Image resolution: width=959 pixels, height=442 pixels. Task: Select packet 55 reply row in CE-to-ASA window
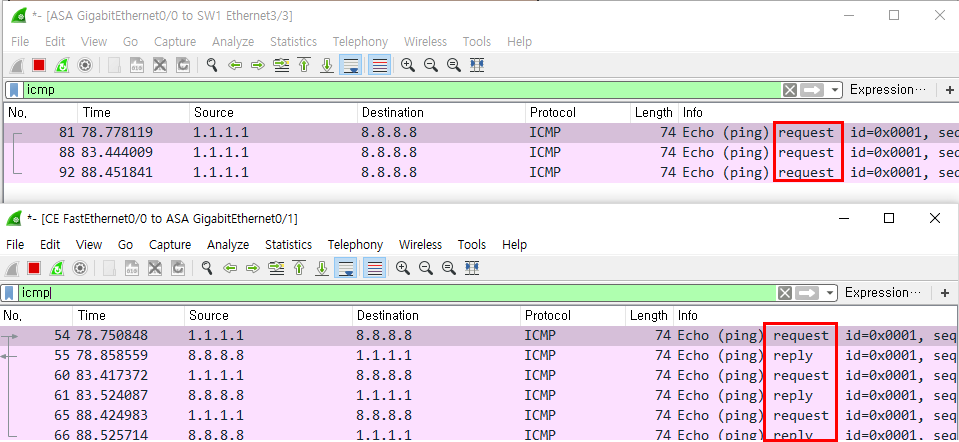point(479,356)
